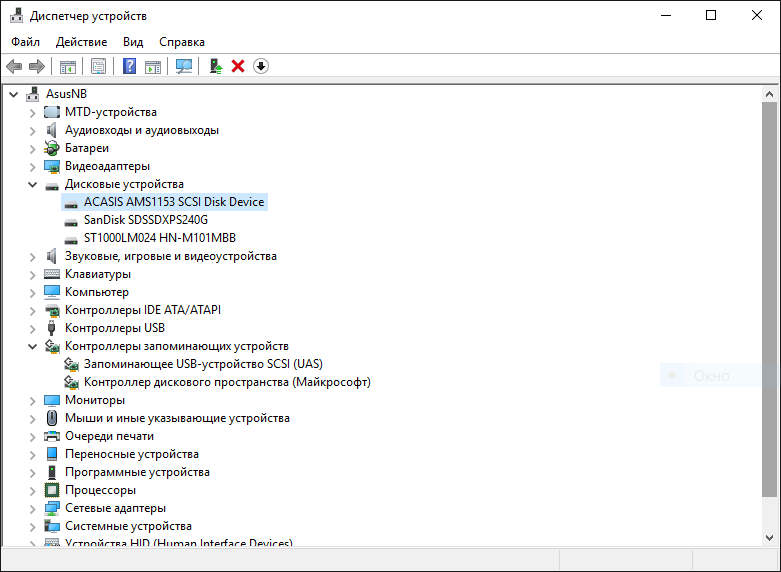This screenshot has width=781, height=572.
Task: Collapse the AsusNB root node
Action: pyautogui.click(x=13, y=94)
